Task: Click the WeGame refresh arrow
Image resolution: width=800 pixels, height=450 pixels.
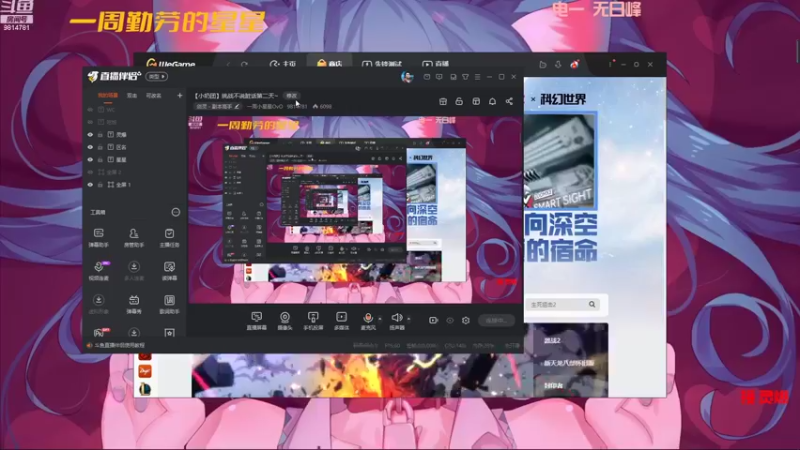Action: [244, 64]
